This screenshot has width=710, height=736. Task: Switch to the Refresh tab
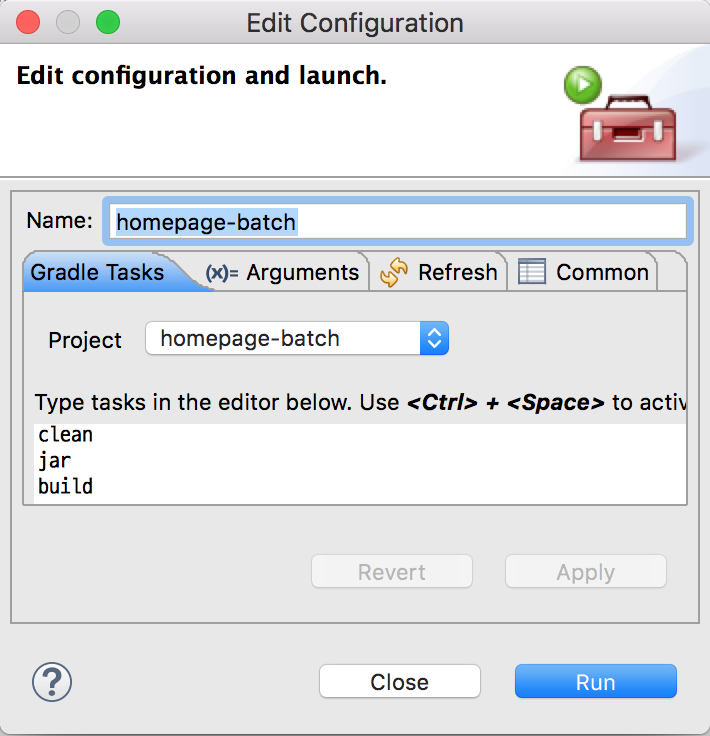(439, 272)
